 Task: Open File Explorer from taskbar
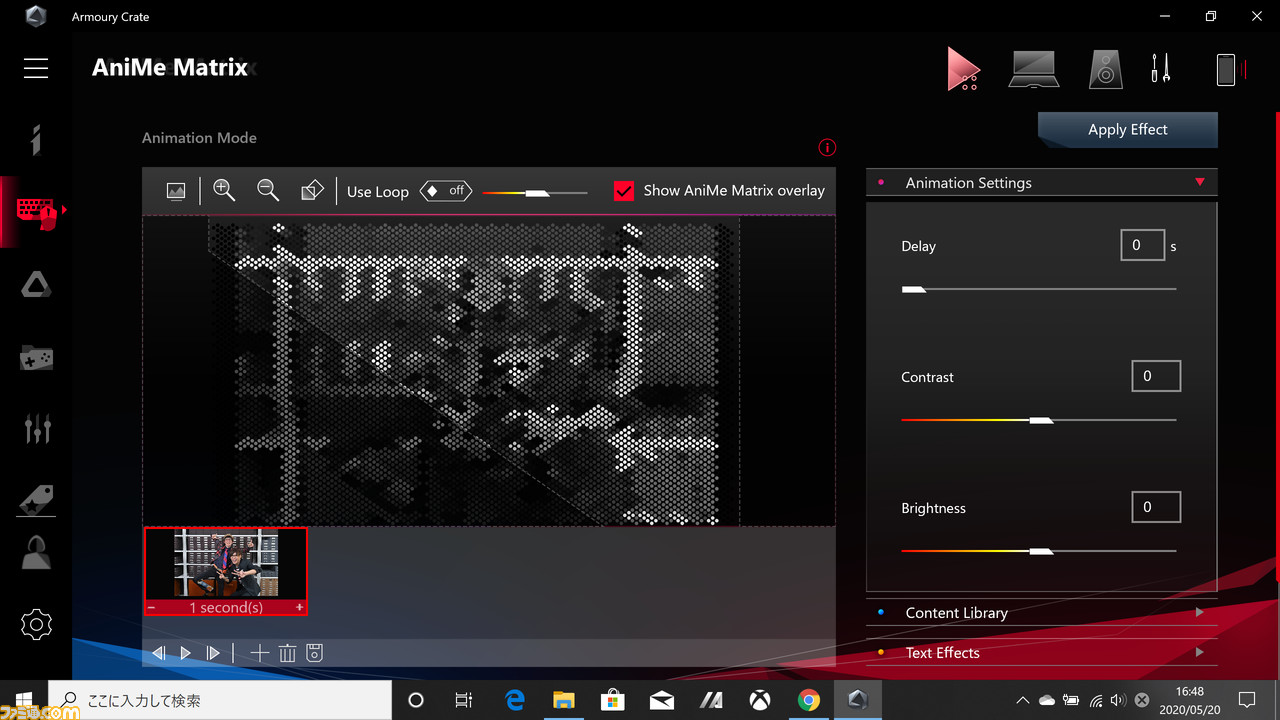coord(564,701)
